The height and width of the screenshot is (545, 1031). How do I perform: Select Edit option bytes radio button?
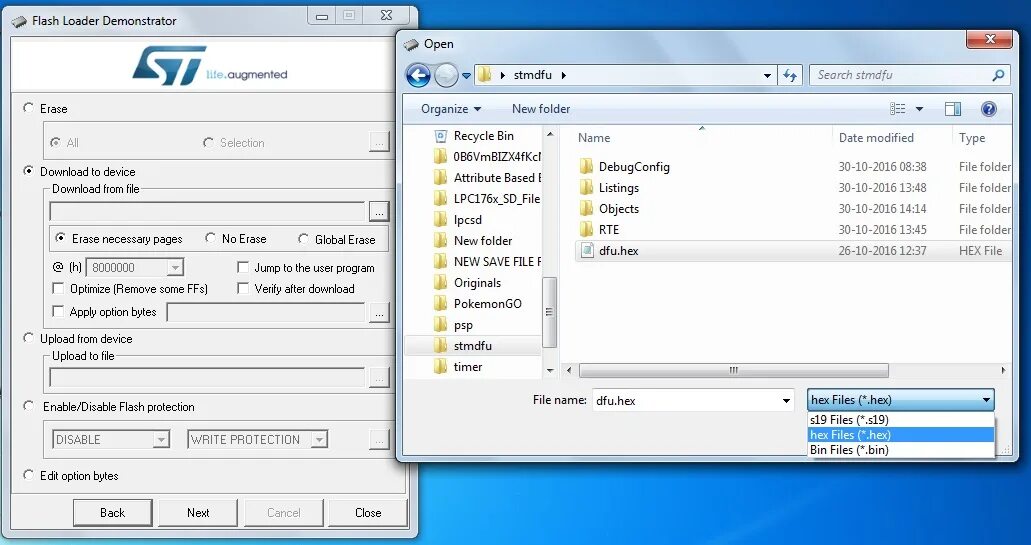pyautogui.click(x=28, y=475)
